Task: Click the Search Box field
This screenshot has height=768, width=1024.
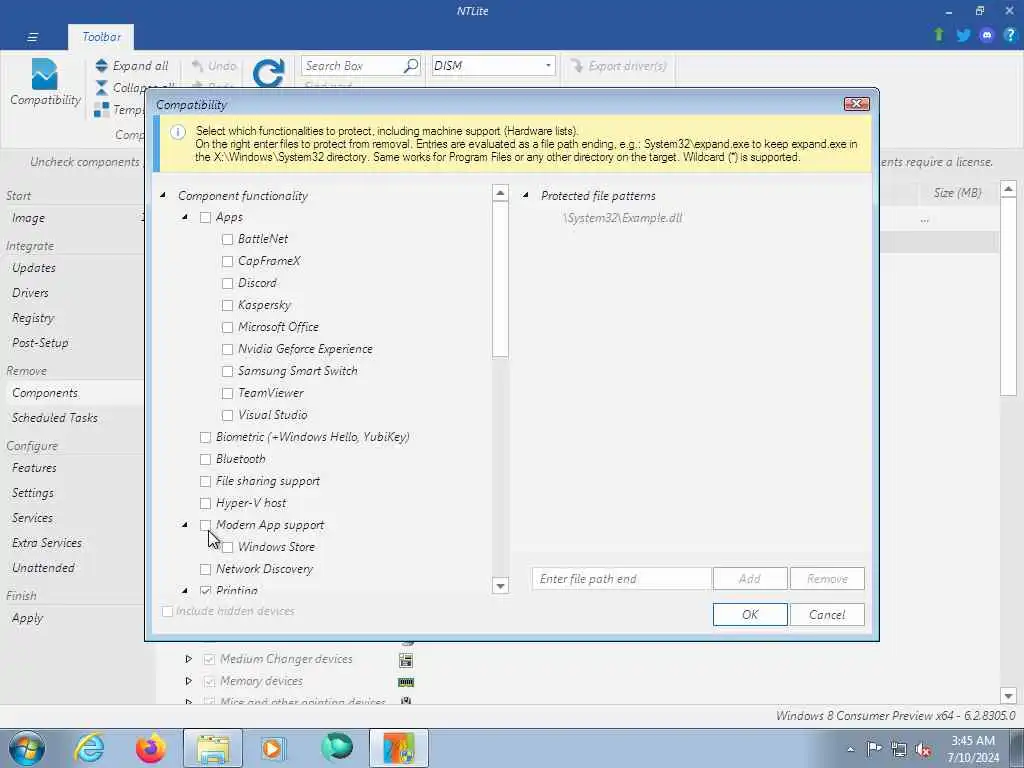Action: pos(353,65)
